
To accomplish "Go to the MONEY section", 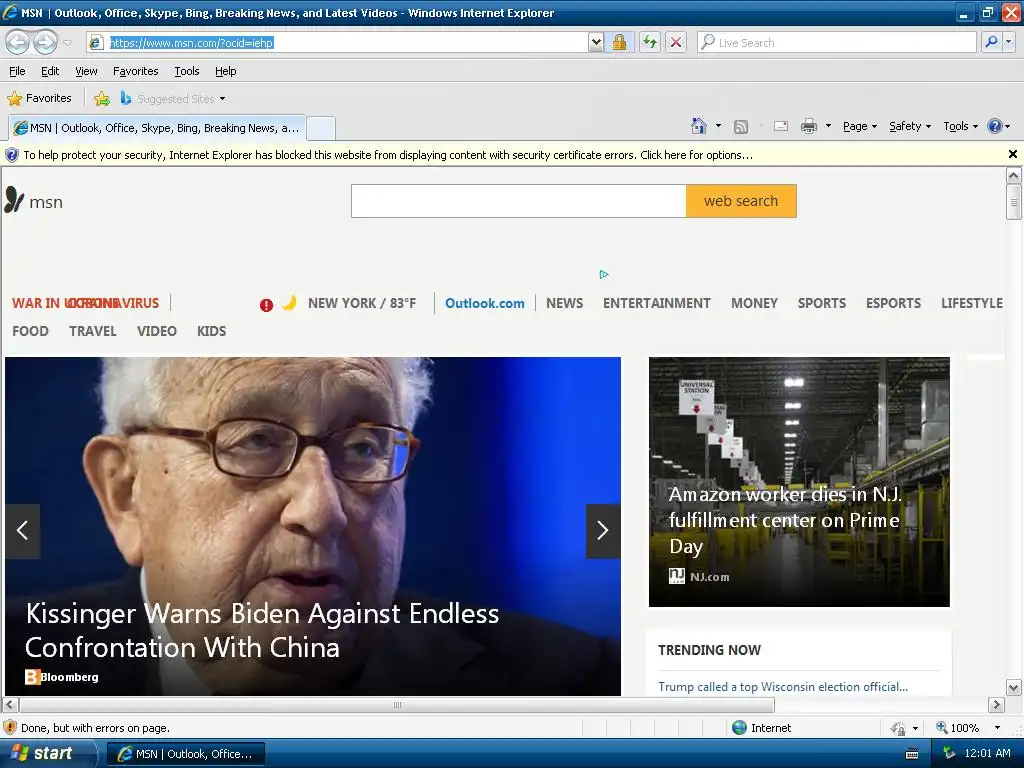I will click(x=754, y=304).
